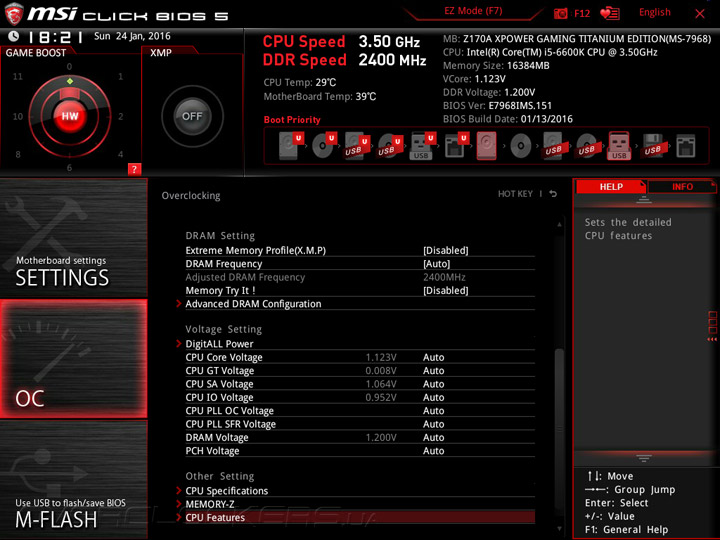Switch to EZ Mode (F7)
This screenshot has height=540, width=720.
tap(473, 11)
